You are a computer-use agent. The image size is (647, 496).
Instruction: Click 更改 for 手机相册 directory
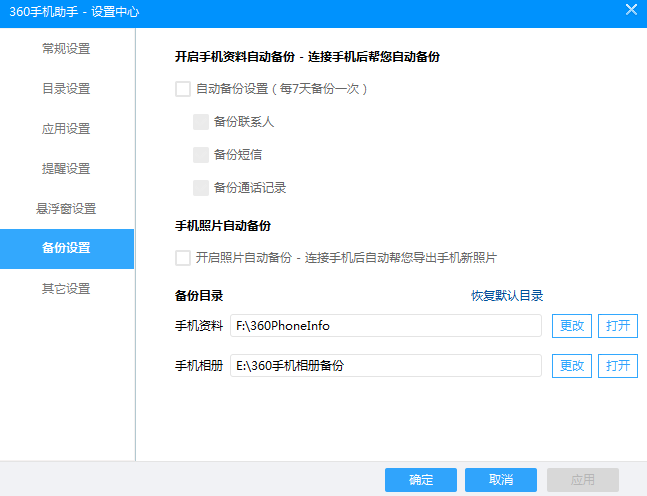tap(572, 366)
